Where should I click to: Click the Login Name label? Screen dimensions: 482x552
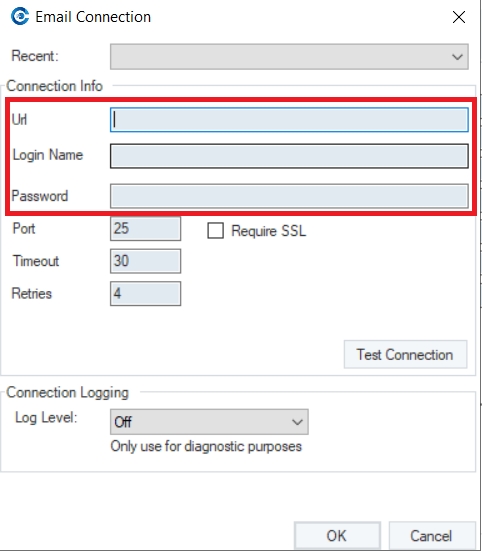48,155
